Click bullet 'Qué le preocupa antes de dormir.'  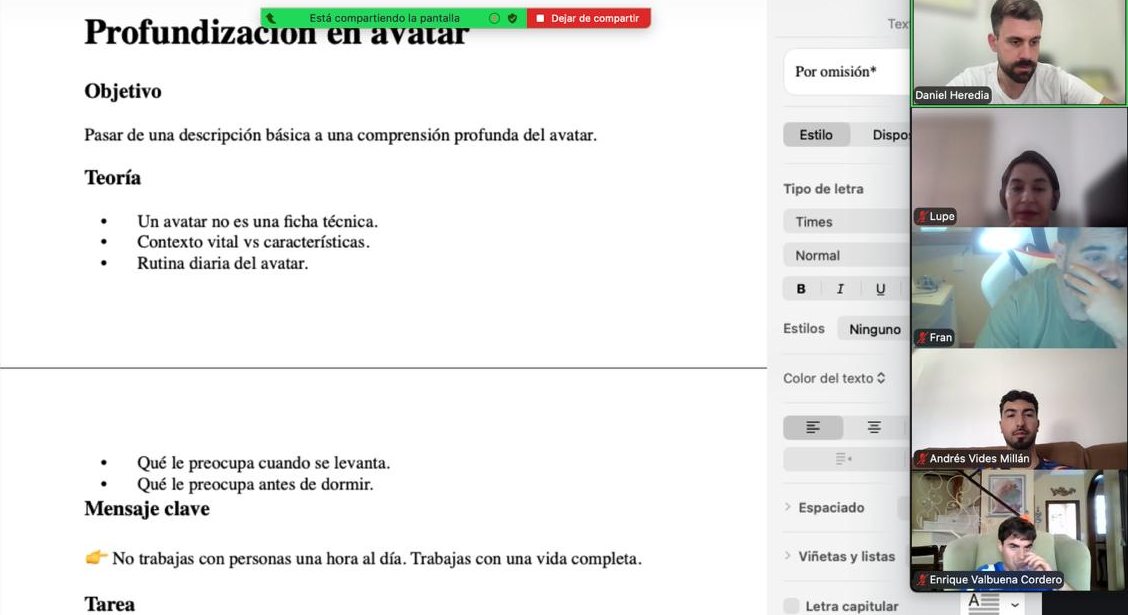[255, 484]
